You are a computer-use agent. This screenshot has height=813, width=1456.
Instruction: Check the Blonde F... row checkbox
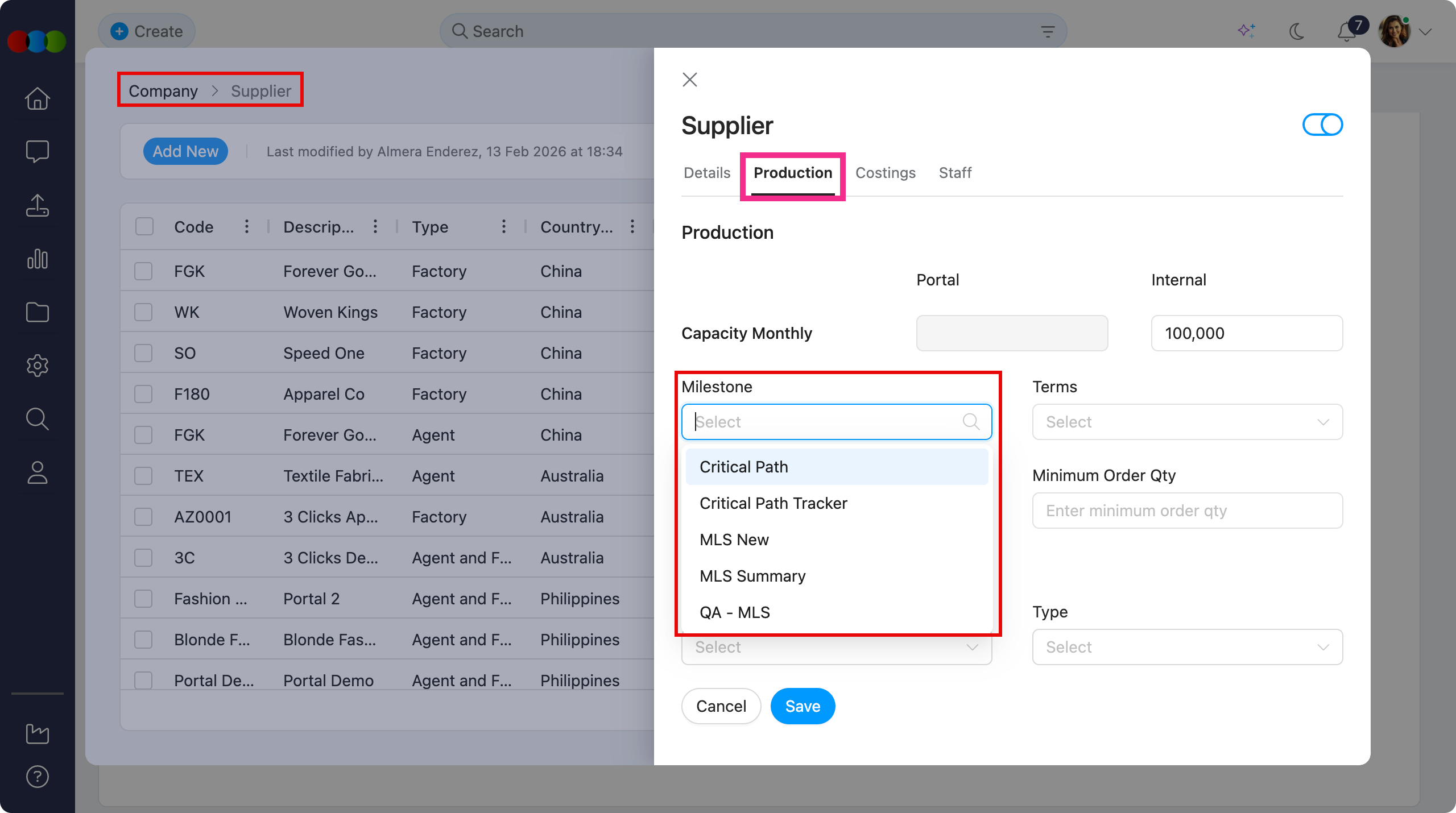(143, 639)
